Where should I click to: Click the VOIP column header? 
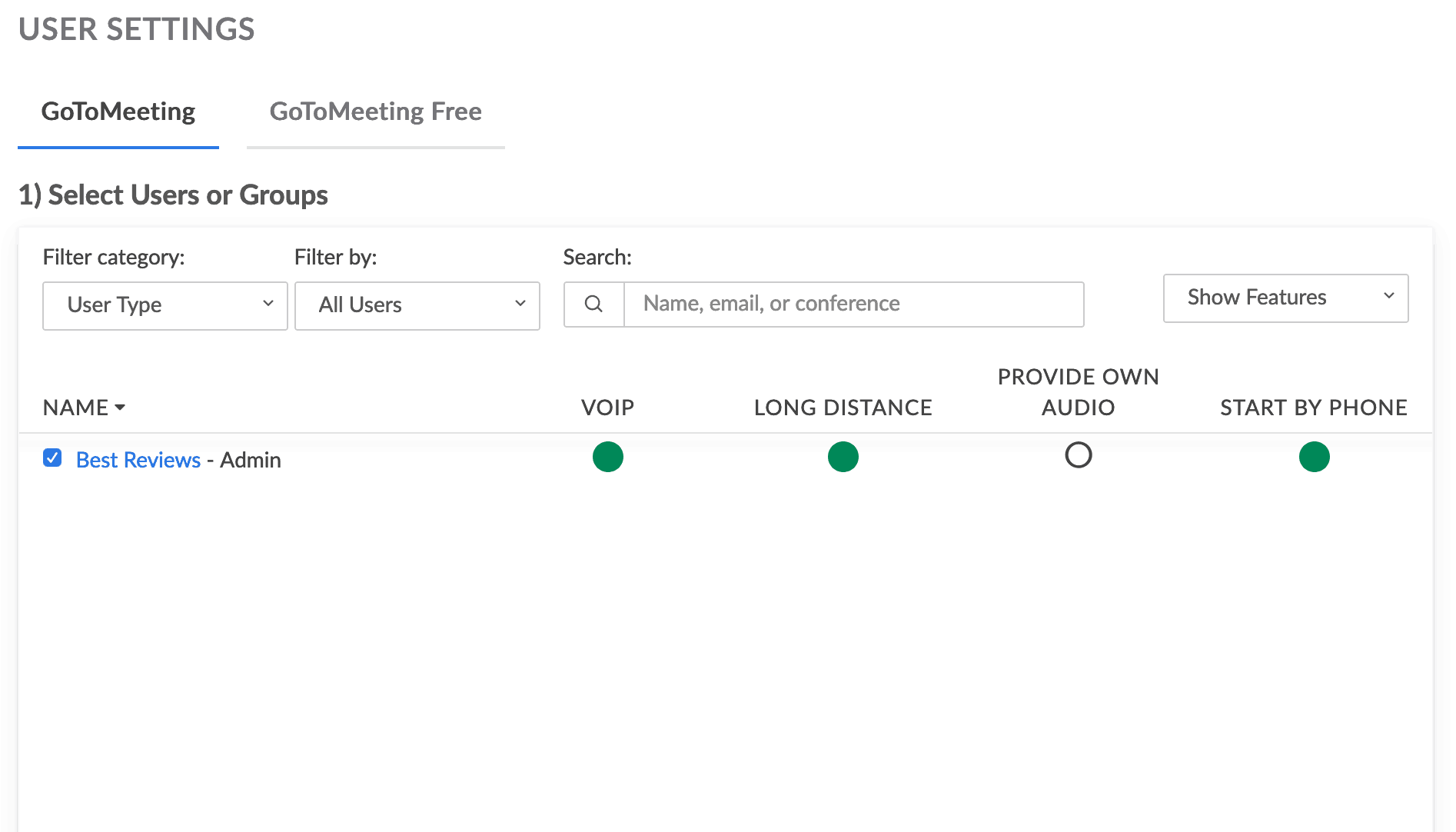tap(608, 407)
